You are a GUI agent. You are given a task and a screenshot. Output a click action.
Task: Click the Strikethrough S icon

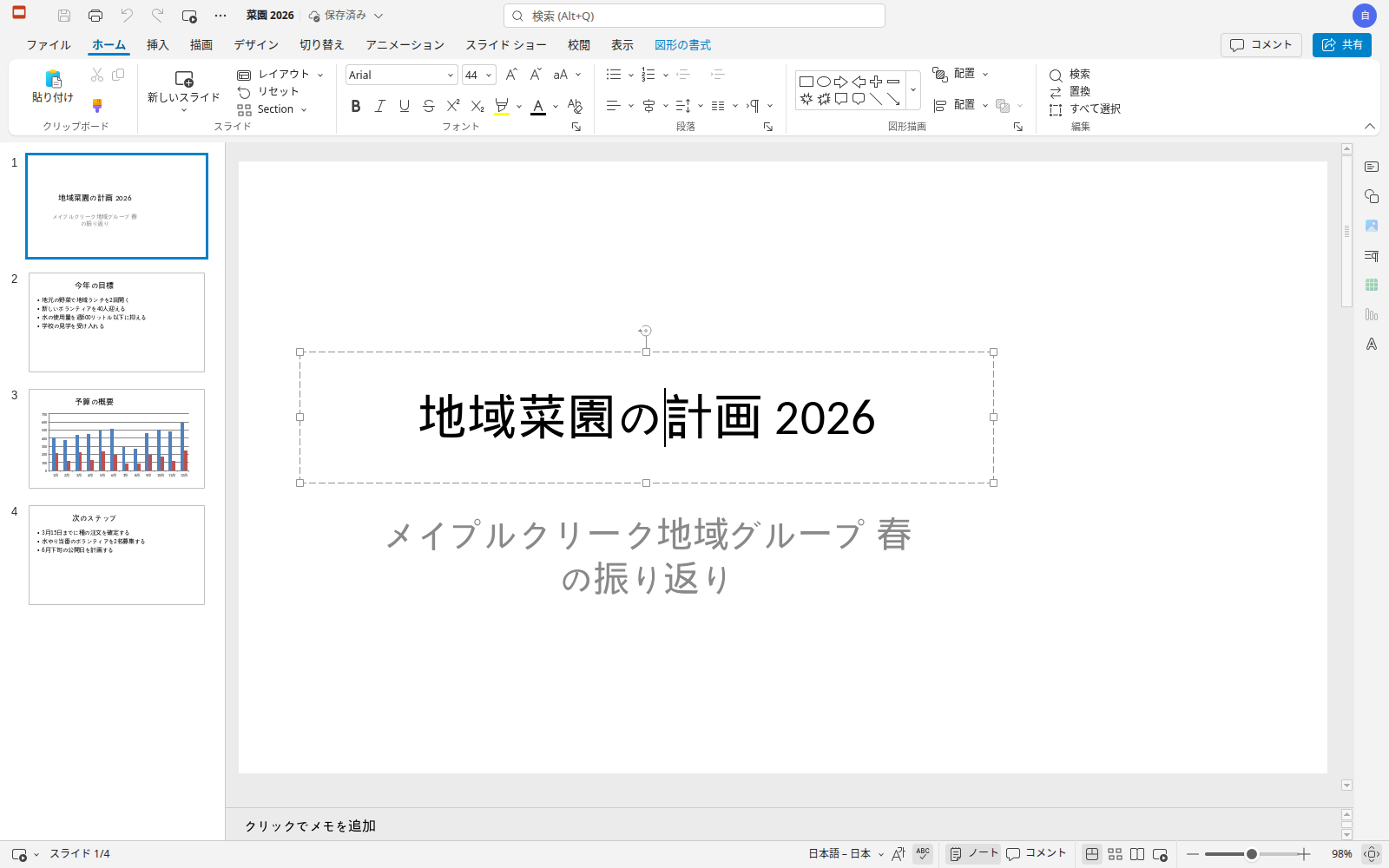(x=429, y=106)
